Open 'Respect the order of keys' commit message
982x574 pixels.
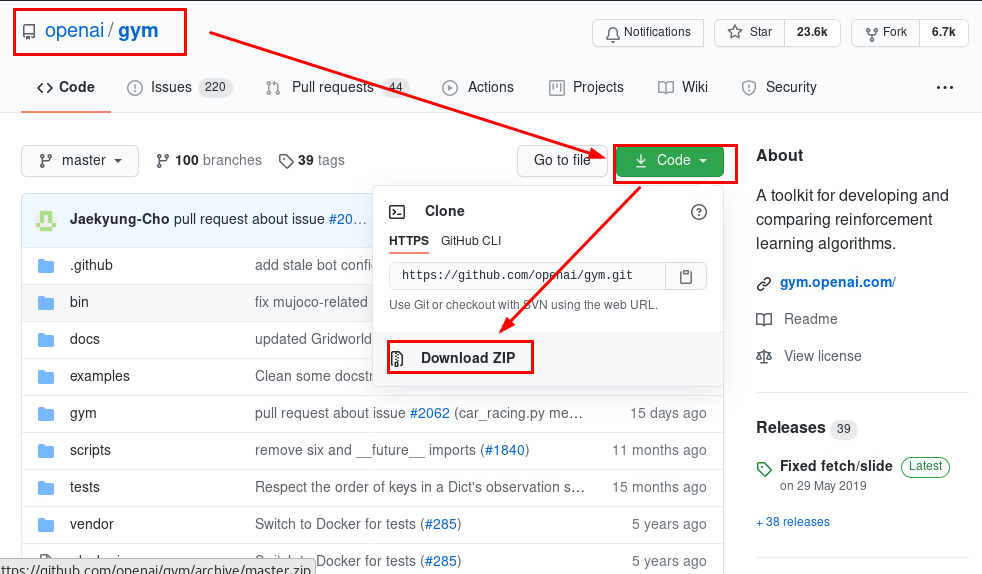coord(420,487)
